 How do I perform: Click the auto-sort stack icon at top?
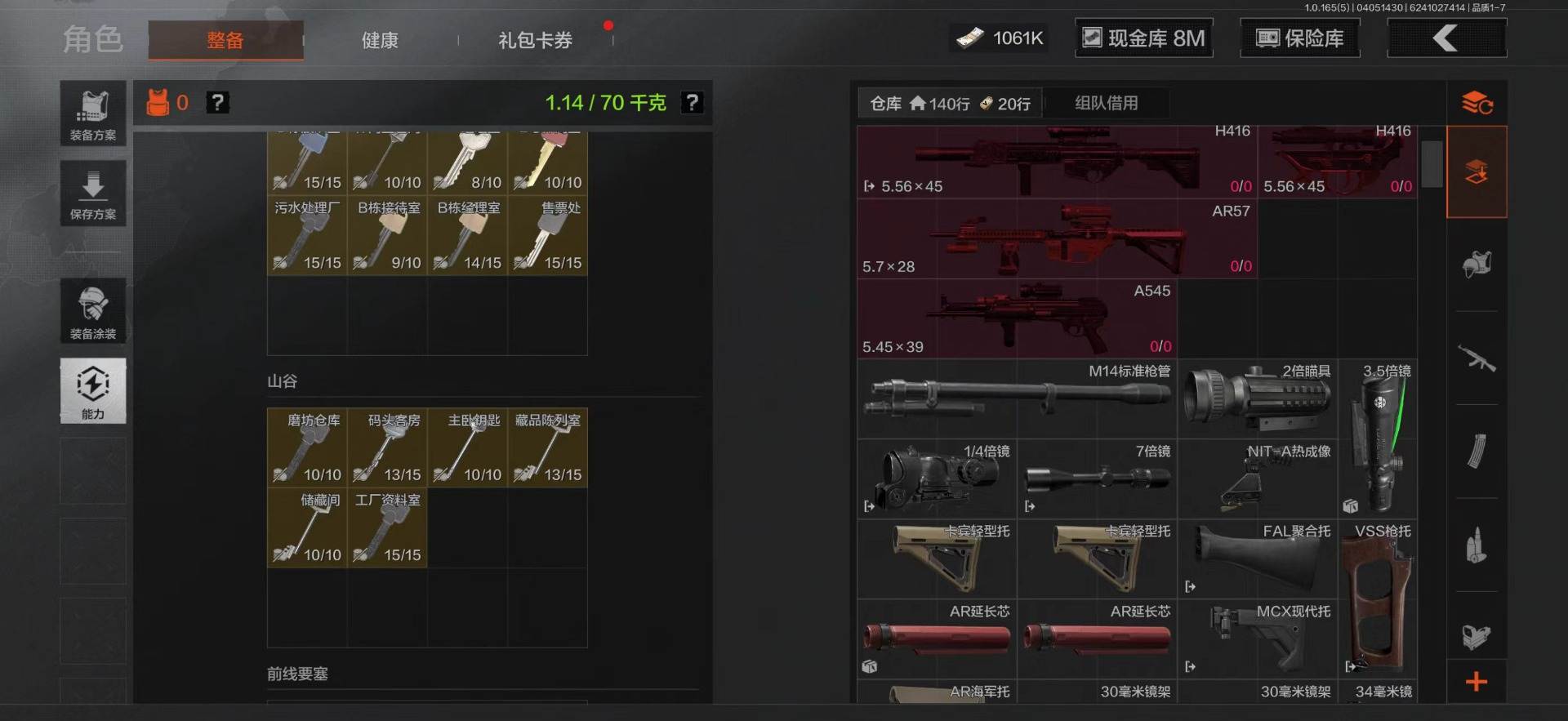tap(1477, 103)
